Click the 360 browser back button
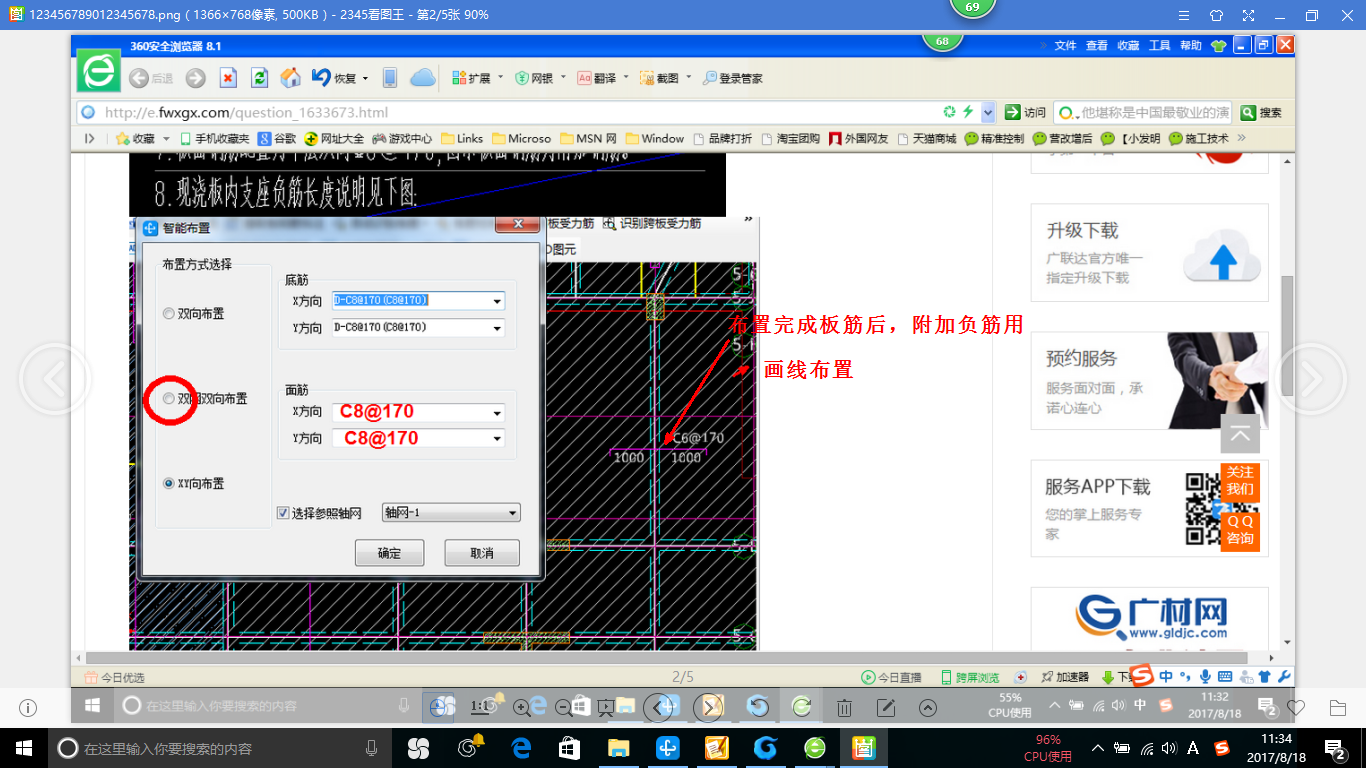The height and width of the screenshot is (768, 1366). tap(150, 78)
